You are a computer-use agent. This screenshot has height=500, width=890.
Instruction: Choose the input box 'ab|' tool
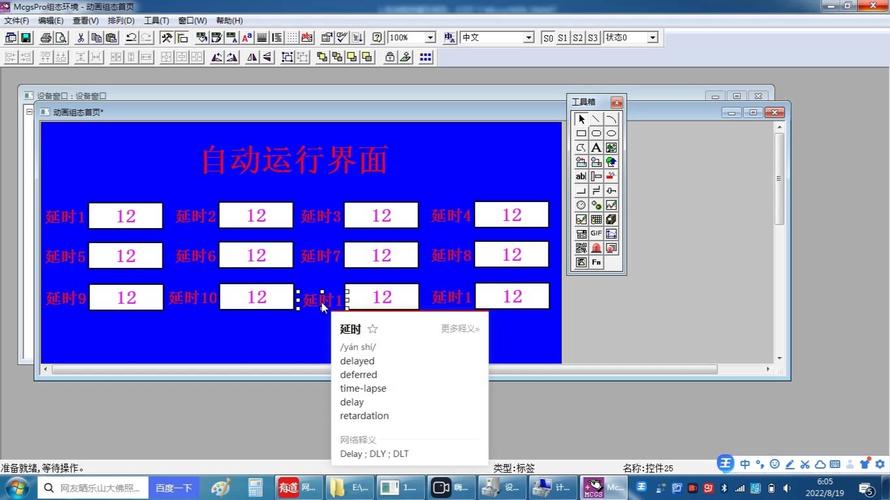(581, 176)
